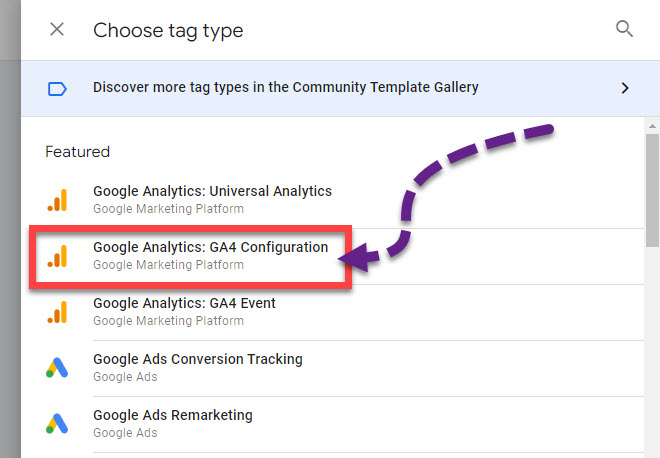Click the Google Ads Remarketing logo icon

(x=57, y=424)
